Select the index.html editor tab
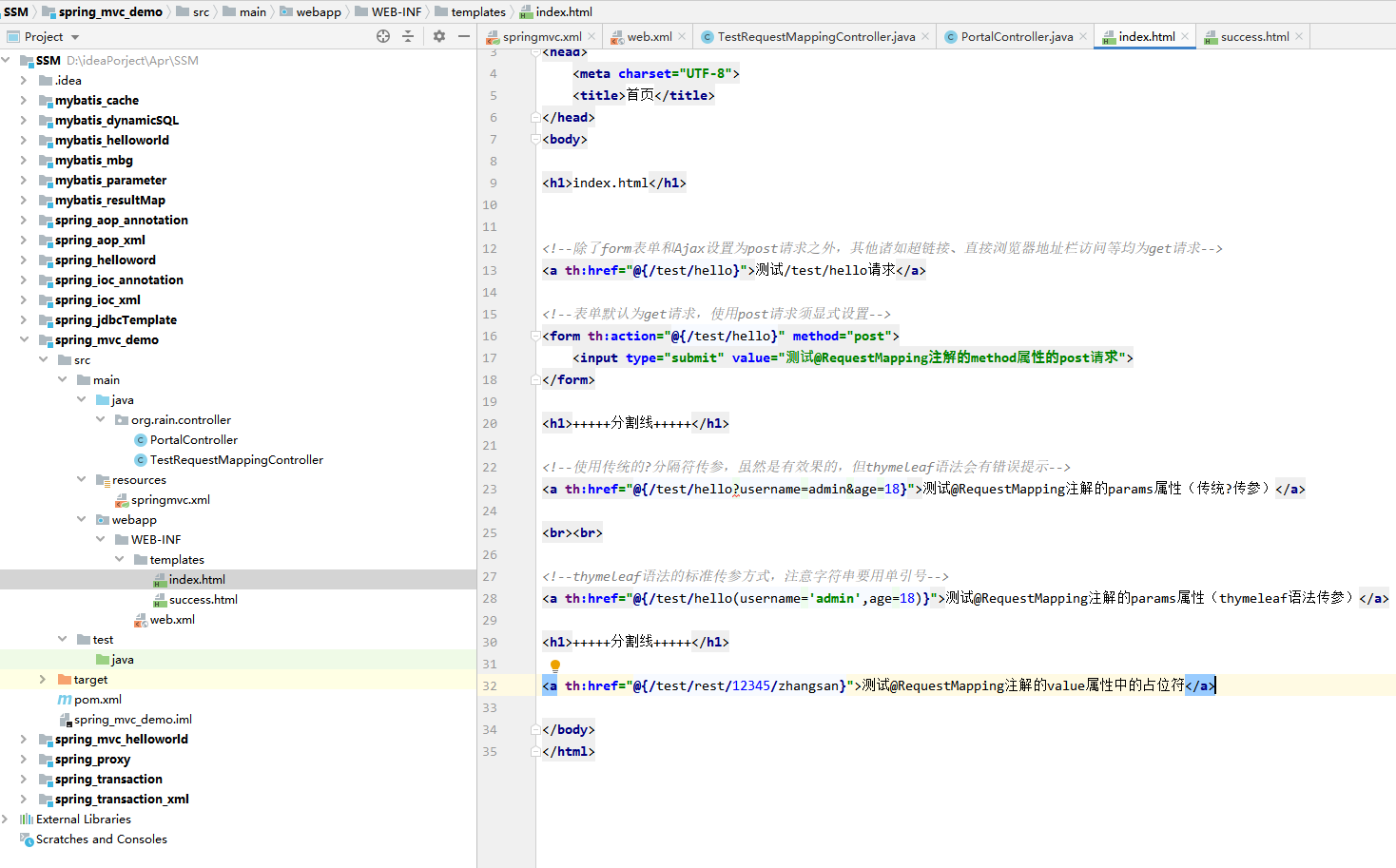This screenshot has width=1396, height=868. click(x=1147, y=37)
